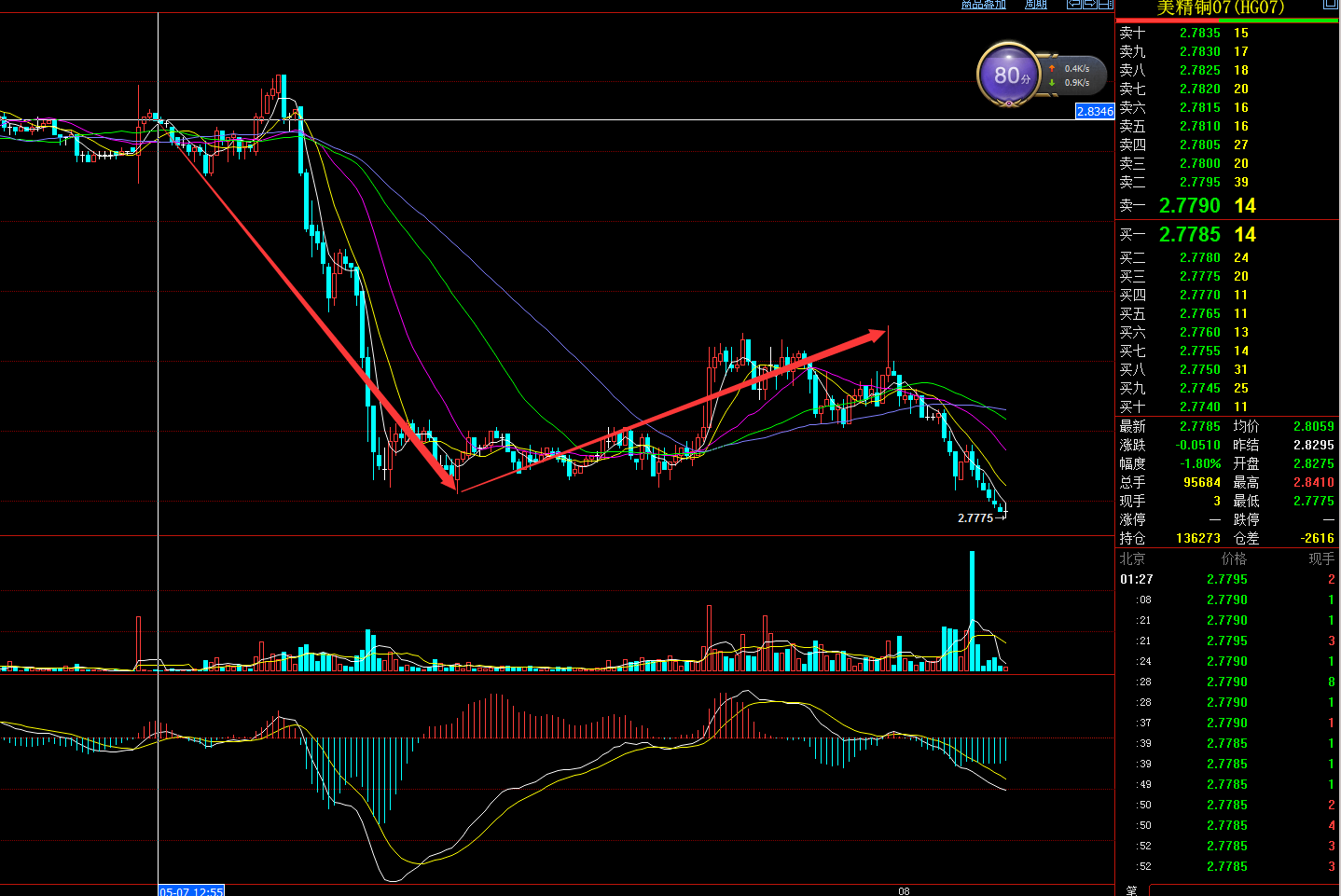This screenshot has height=896, width=1341.
Task: Click the :49 tick row at 2.7785
Action: (x=1227, y=784)
